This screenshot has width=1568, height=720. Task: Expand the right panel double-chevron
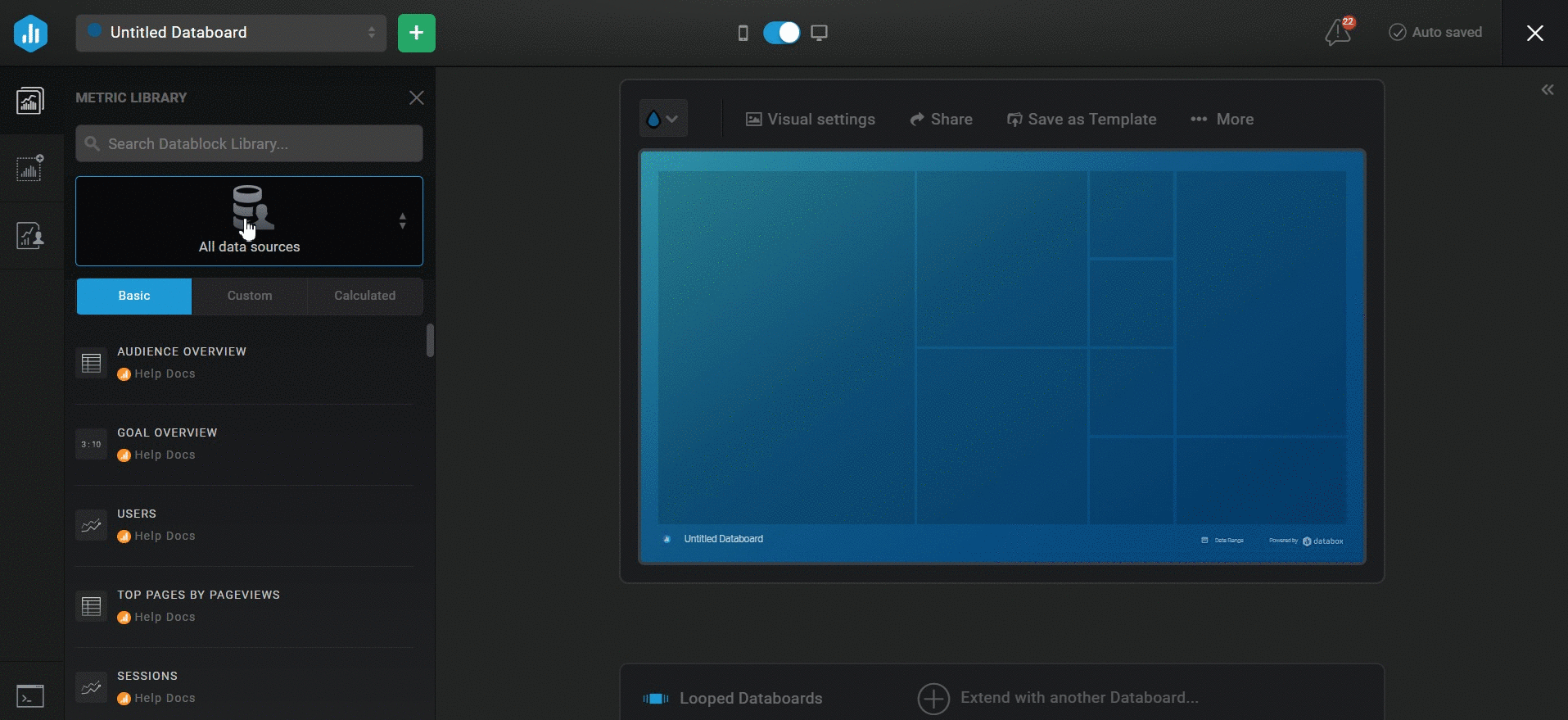1547,90
